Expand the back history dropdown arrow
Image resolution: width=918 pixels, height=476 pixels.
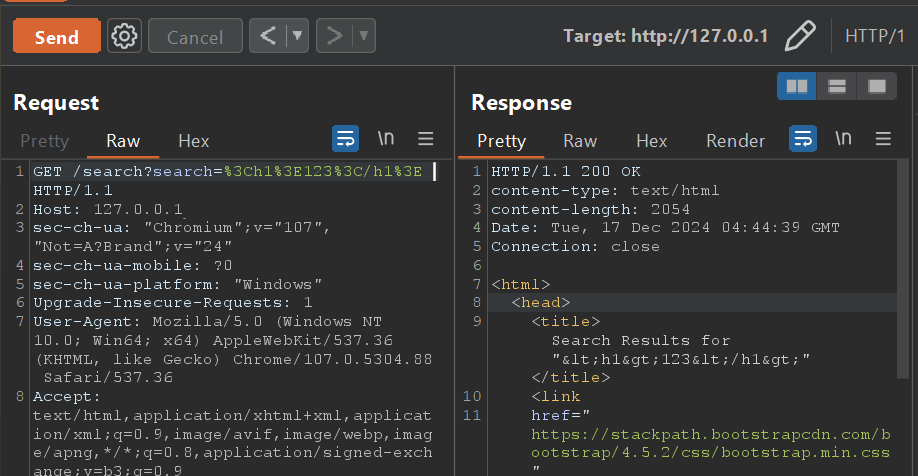click(297, 37)
